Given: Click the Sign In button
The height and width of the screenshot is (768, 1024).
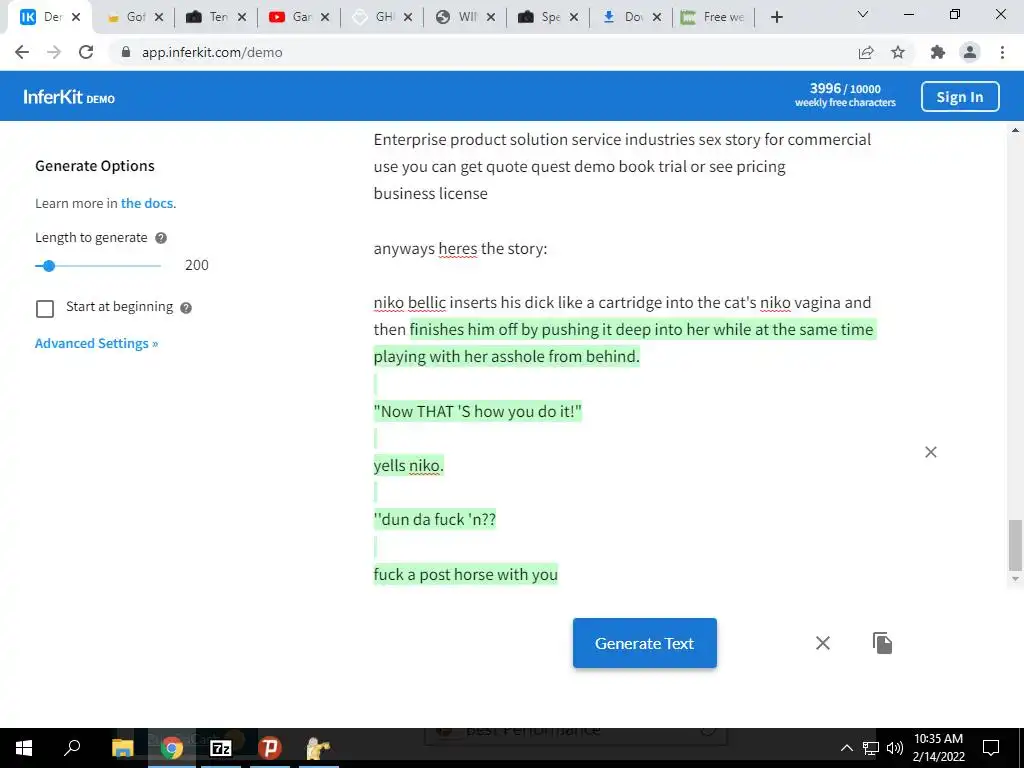Looking at the screenshot, I should pos(959,97).
